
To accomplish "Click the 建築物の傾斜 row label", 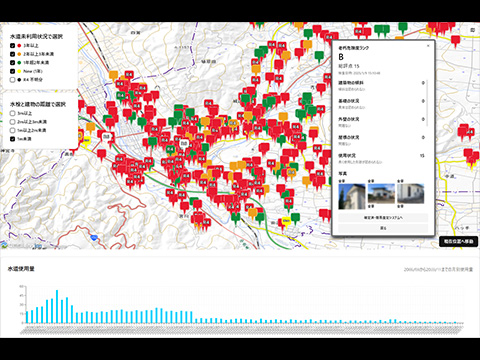I will click(351, 83).
